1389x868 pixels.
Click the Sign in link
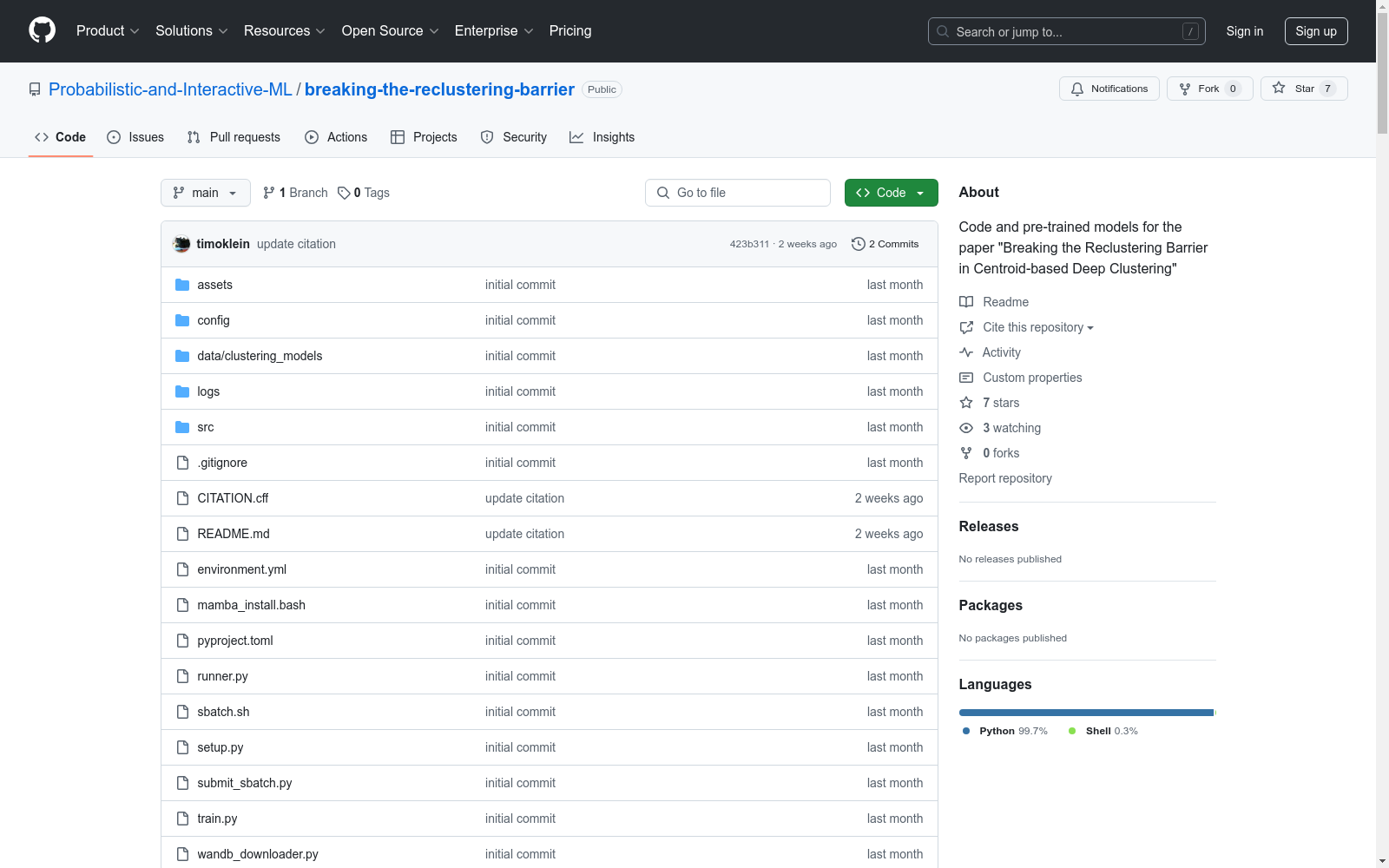(1245, 31)
